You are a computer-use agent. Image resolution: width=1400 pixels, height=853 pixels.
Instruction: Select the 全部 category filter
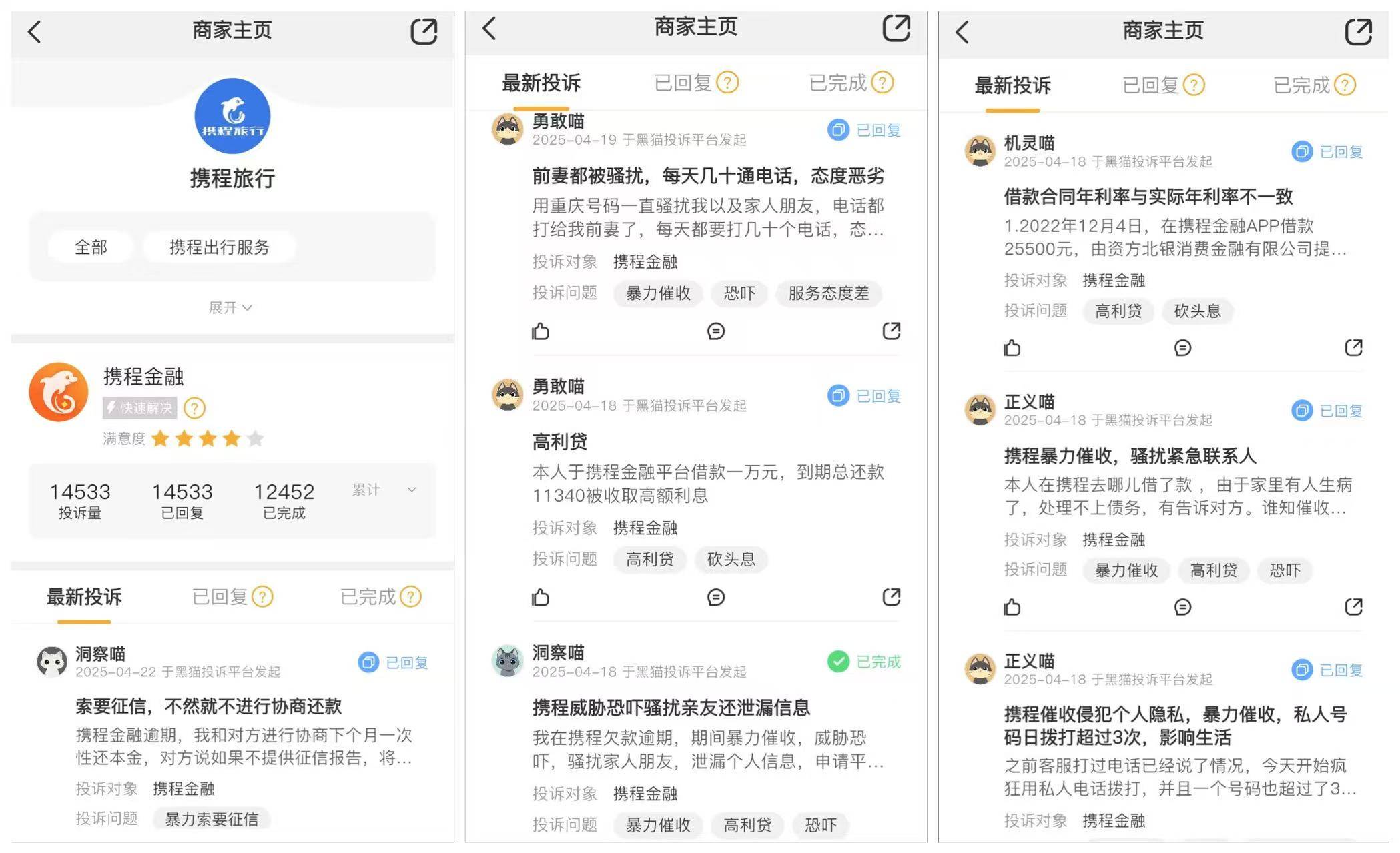tap(91, 247)
